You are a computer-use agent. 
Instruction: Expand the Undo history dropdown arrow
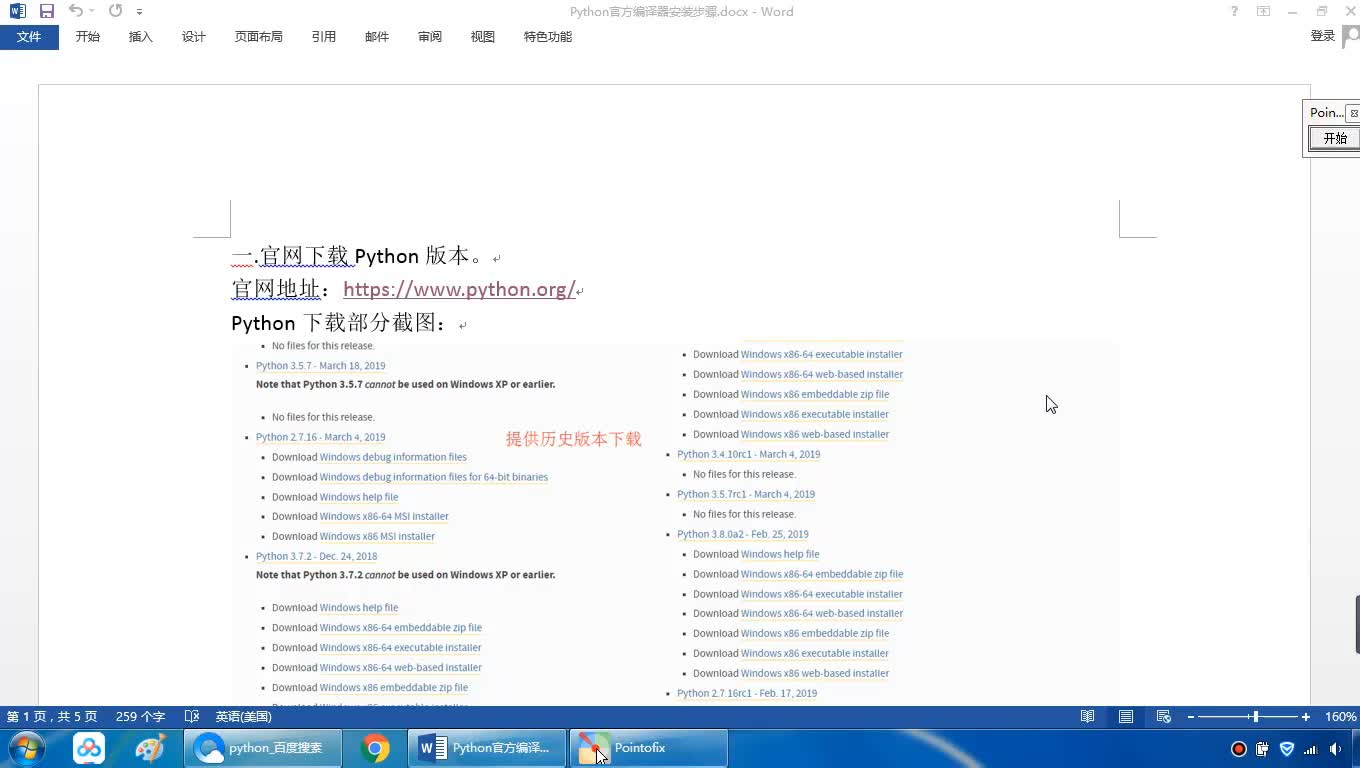tap(92, 11)
